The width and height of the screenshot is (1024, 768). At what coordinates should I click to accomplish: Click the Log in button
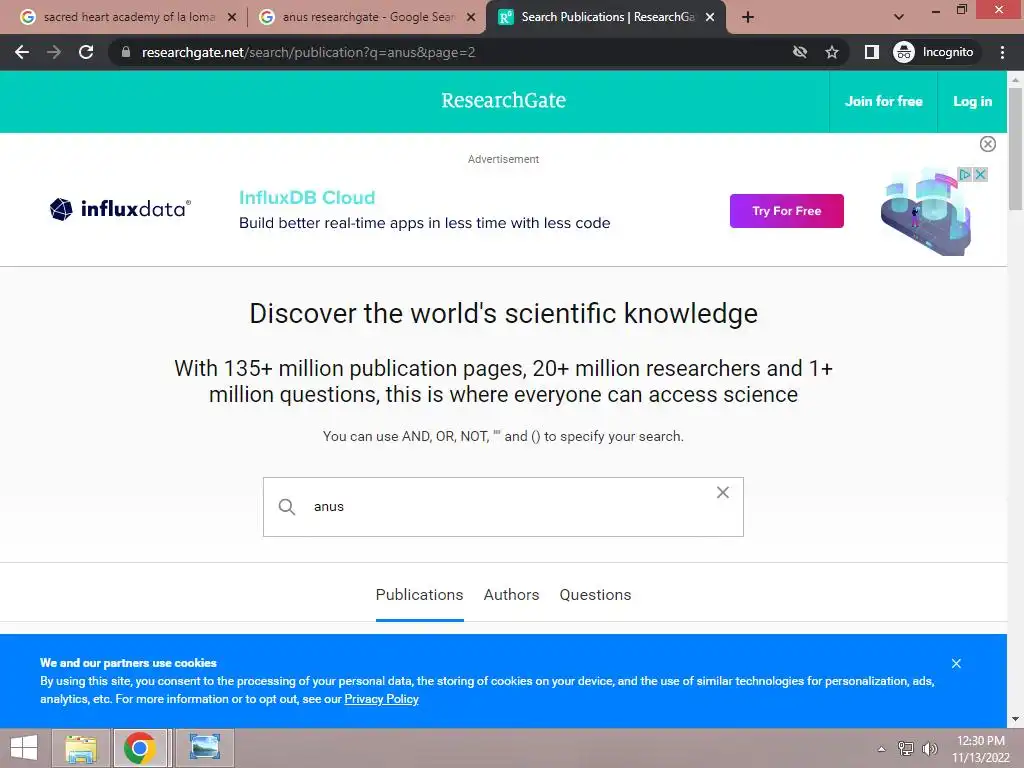coord(972,101)
